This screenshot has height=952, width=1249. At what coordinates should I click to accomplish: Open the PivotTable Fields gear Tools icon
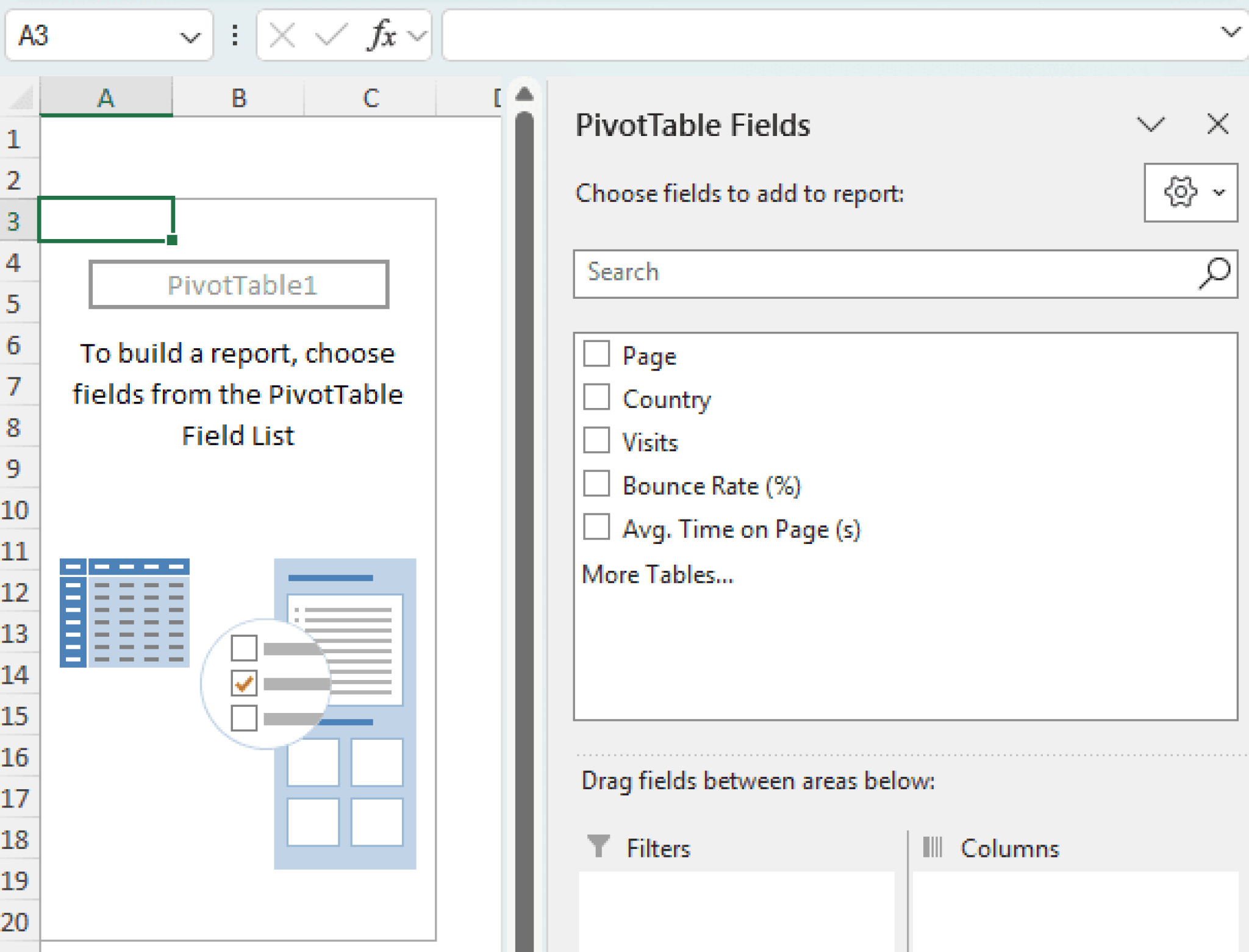(x=1181, y=191)
